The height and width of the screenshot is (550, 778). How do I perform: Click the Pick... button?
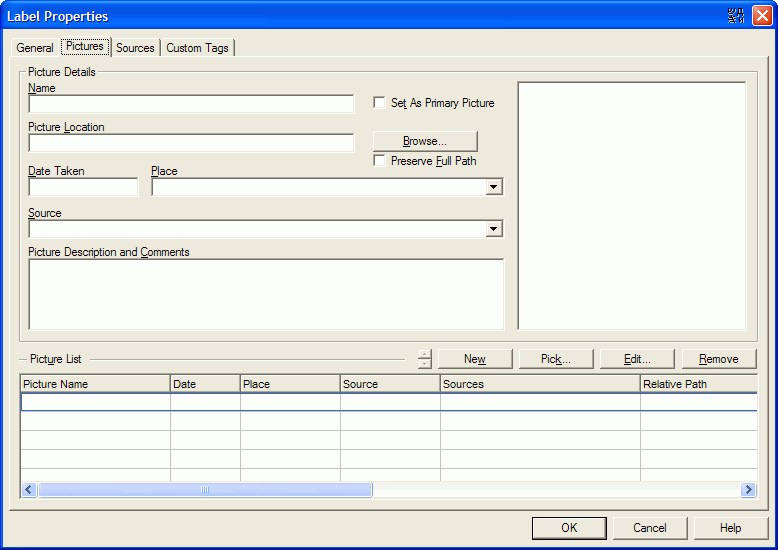pyautogui.click(x=555, y=359)
